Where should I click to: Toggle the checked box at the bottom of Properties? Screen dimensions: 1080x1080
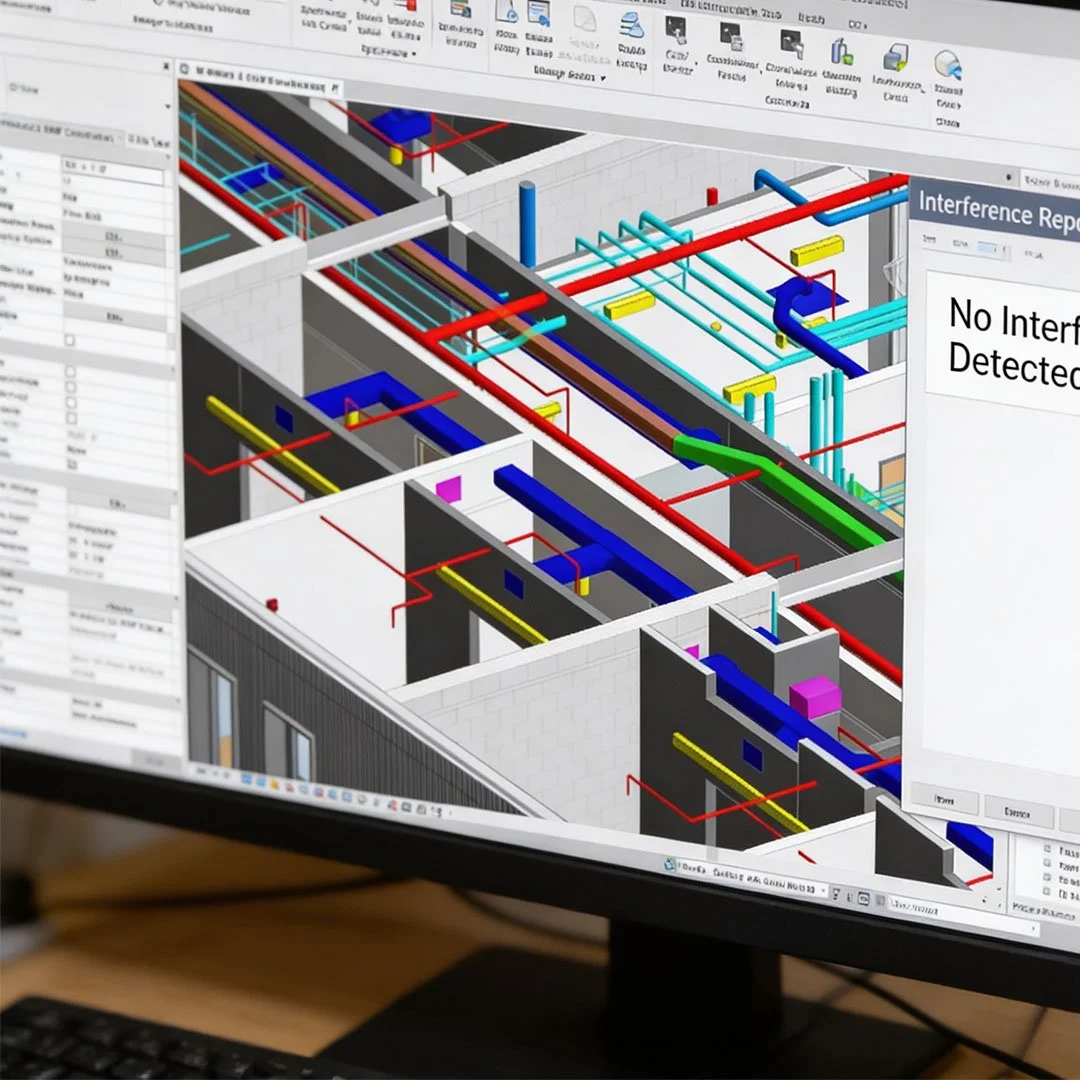coord(72,465)
